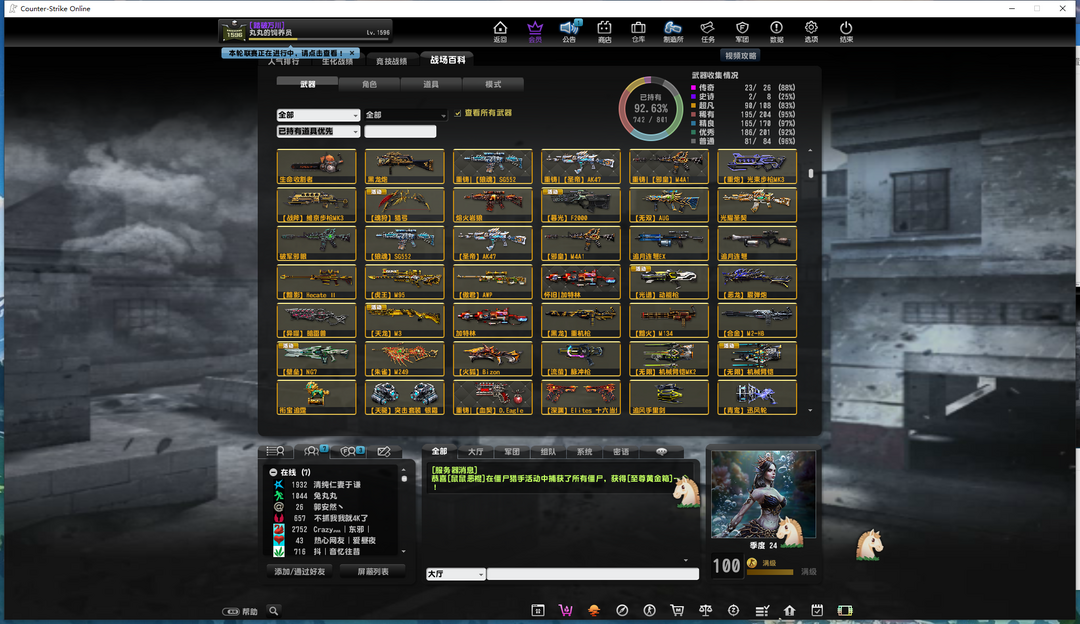Open the memo edit icon tab
1080x624 pixels.
click(x=384, y=451)
